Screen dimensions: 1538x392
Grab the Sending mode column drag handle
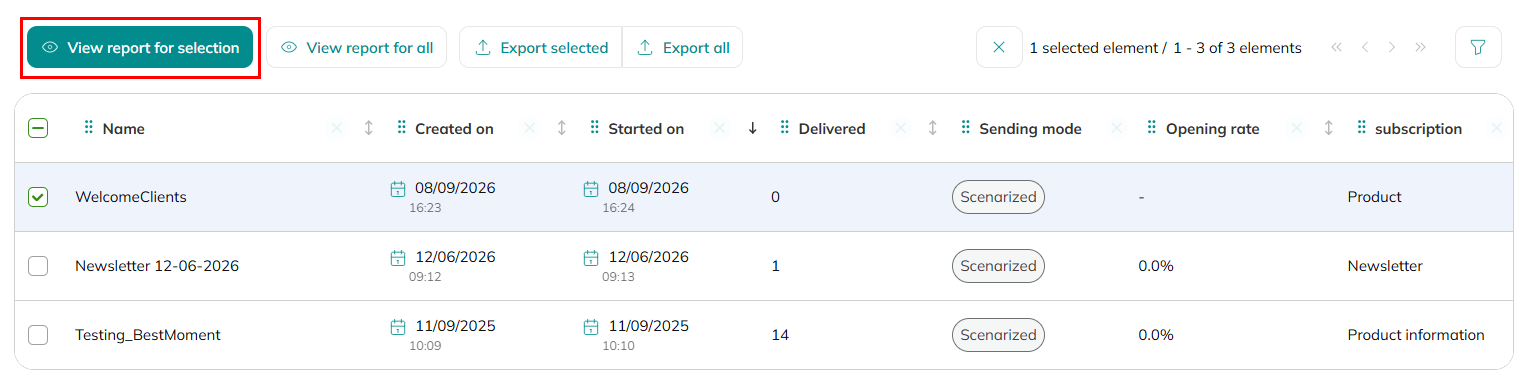[965, 128]
